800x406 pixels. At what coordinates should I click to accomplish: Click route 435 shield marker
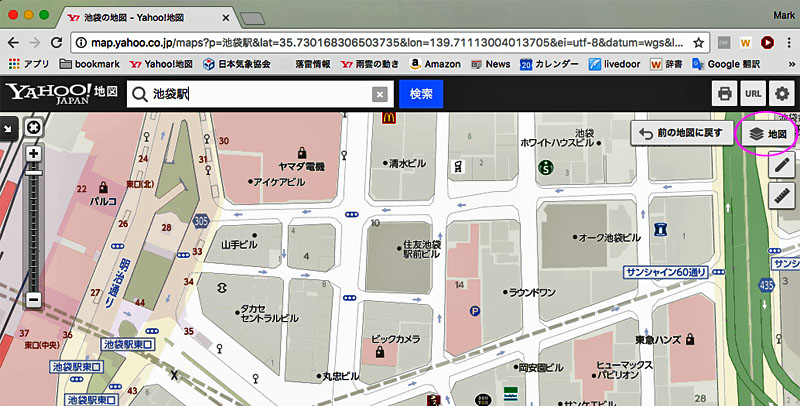[766, 285]
